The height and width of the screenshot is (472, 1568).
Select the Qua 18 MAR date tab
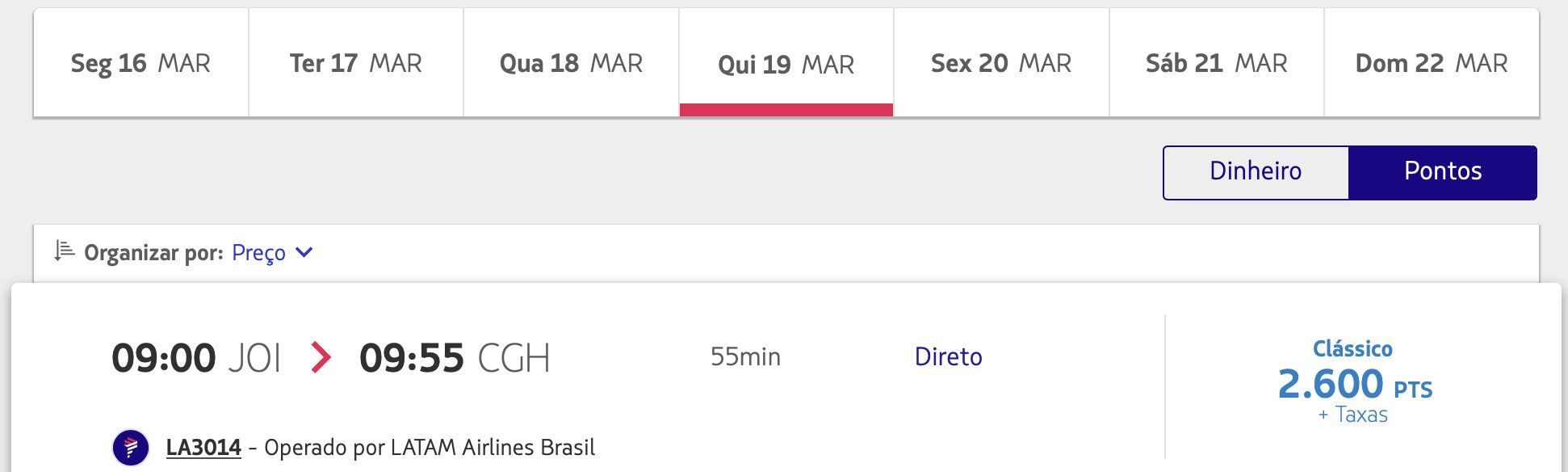tap(571, 63)
